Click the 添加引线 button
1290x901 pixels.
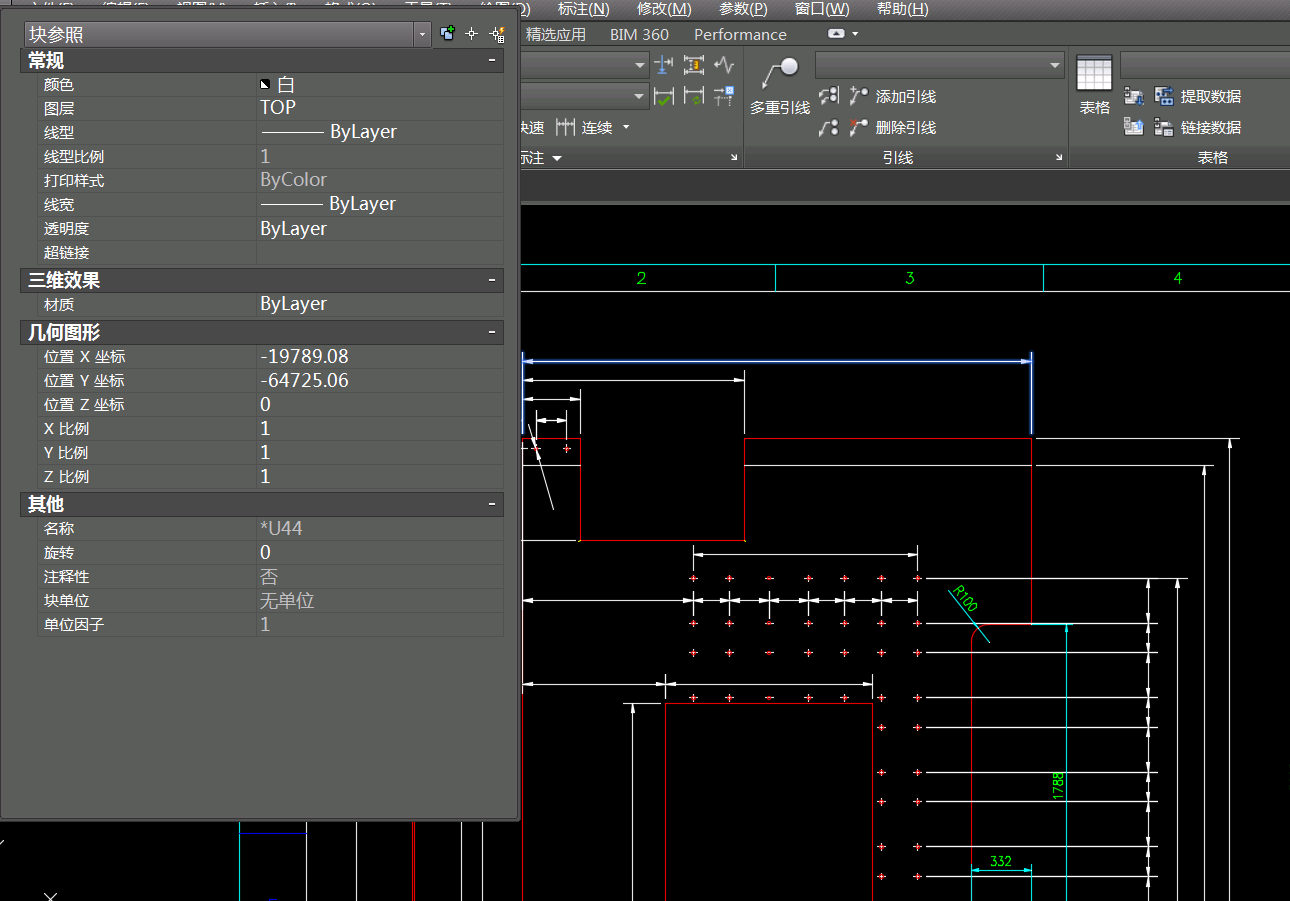893,96
